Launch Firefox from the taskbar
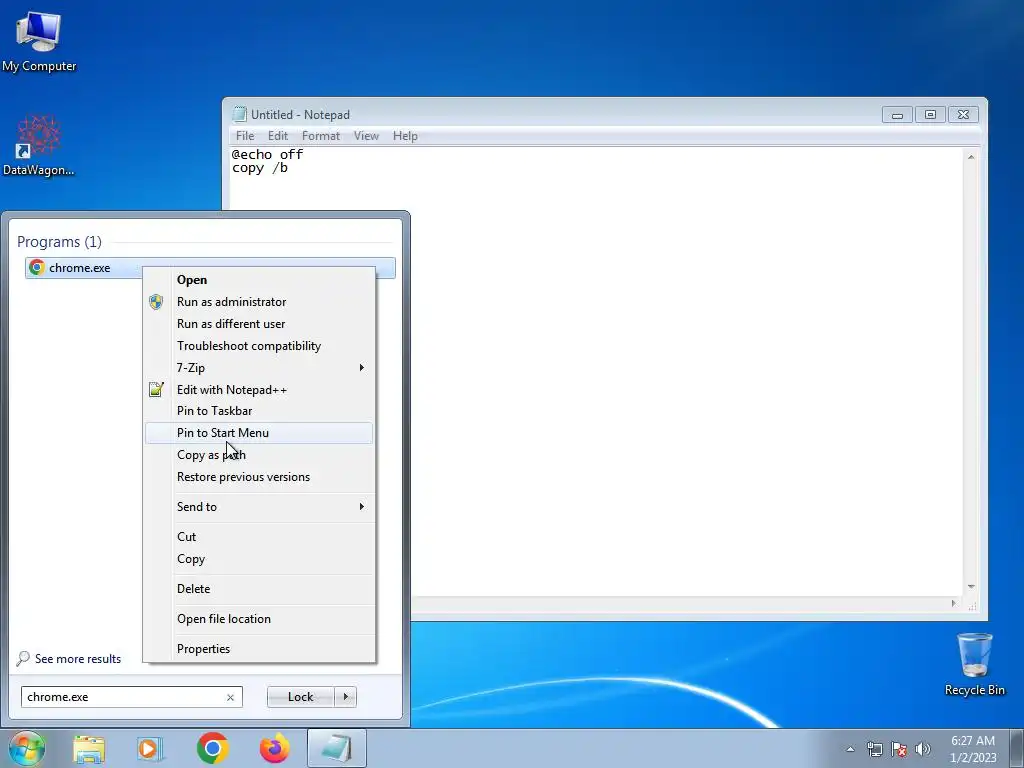The width and height of the screenshot is (1024, 768). tap(274, 748)
